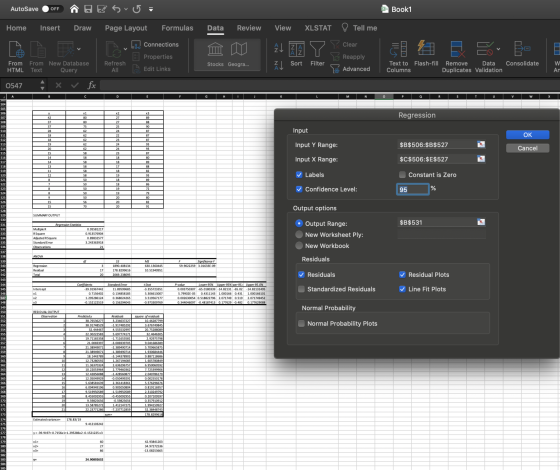Switch to the Insert tab
The image size is (560, 470).
click(x=50, y=28)
